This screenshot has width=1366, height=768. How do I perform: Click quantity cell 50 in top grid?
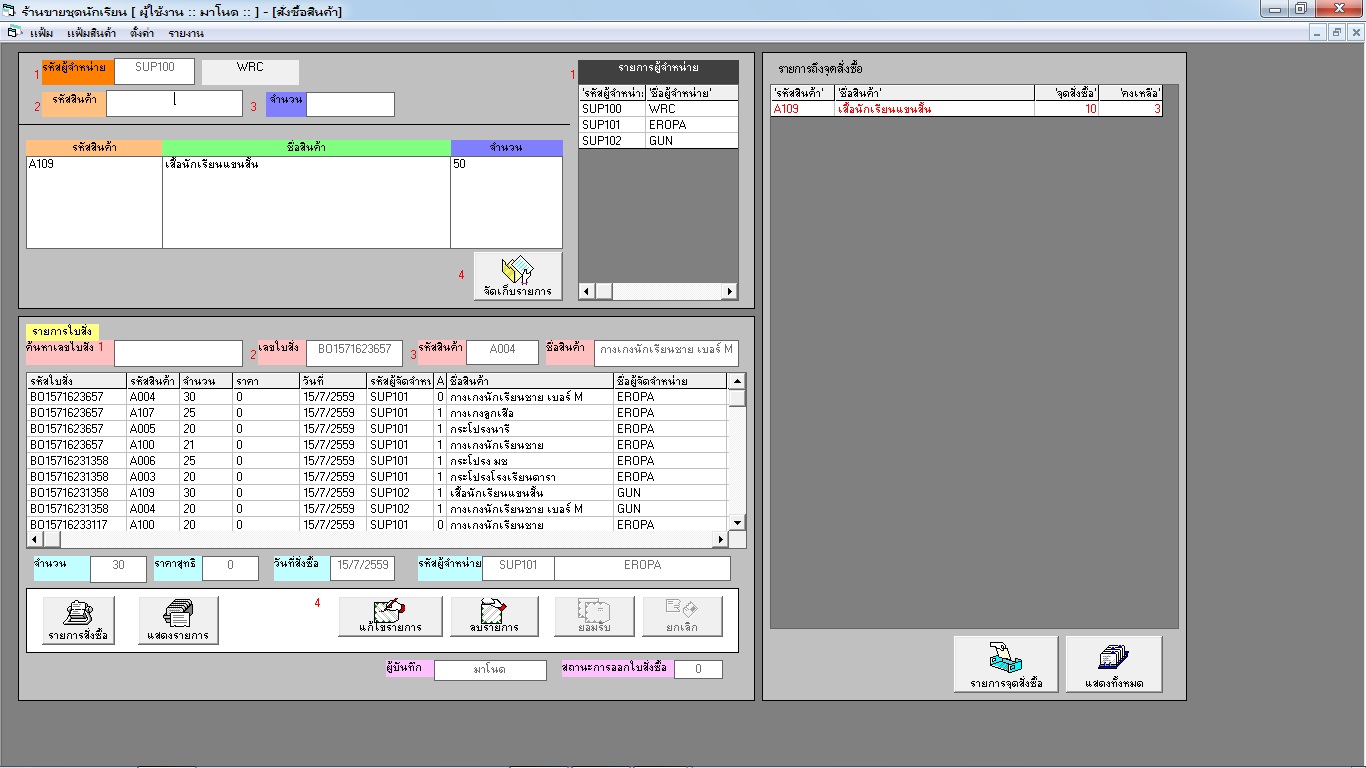[x=506, y=164]
